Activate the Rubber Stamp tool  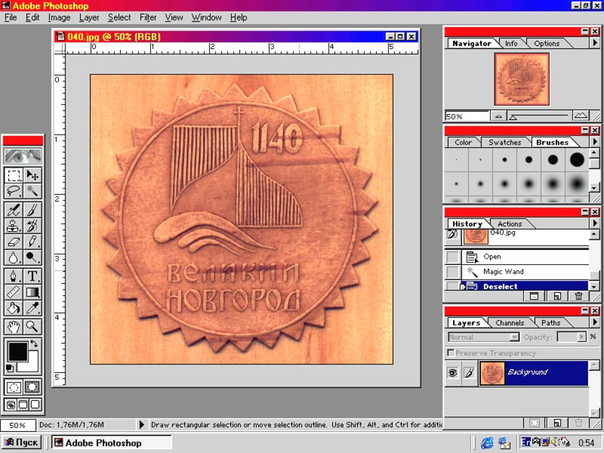pos(14,226)
